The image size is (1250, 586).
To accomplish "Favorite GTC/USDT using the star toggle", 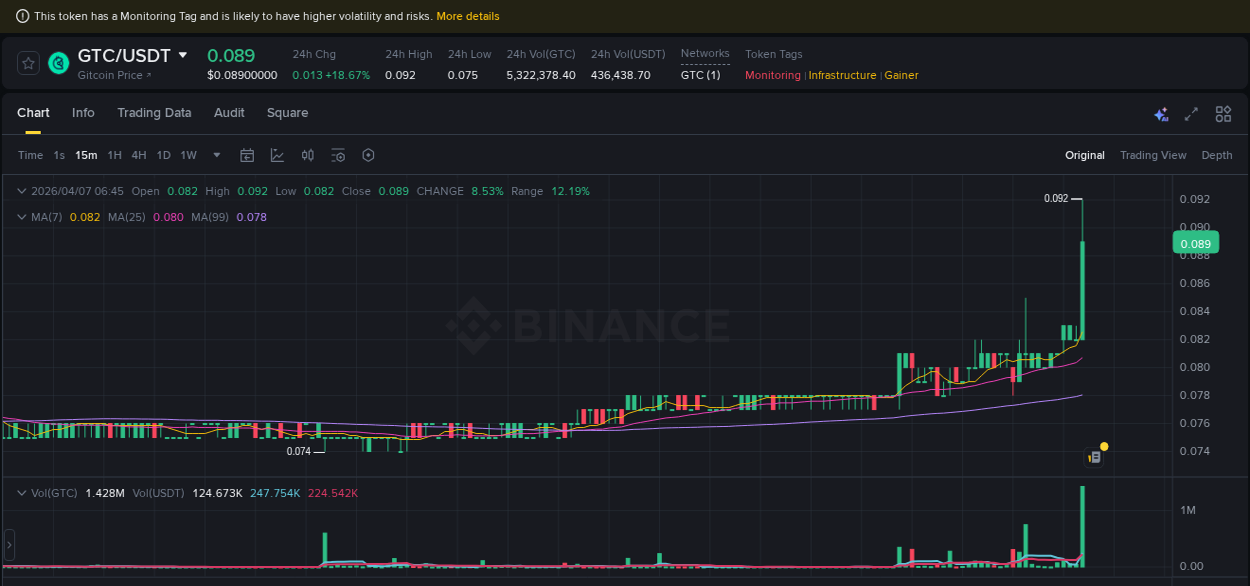I will [27, 62].
